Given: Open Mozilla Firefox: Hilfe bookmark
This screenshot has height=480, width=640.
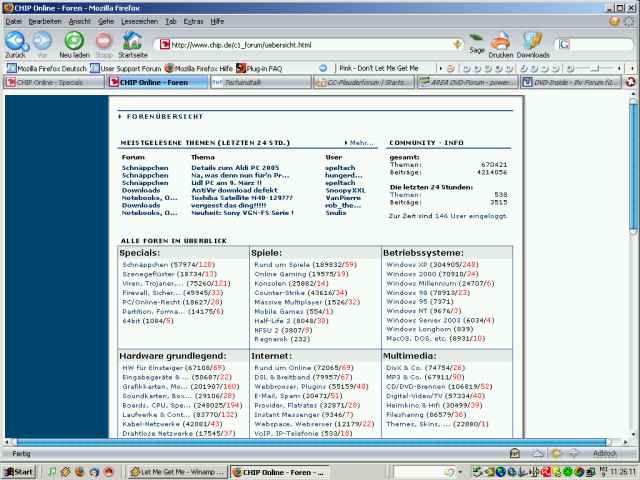Looking at the screenshot, I should 199,68.
